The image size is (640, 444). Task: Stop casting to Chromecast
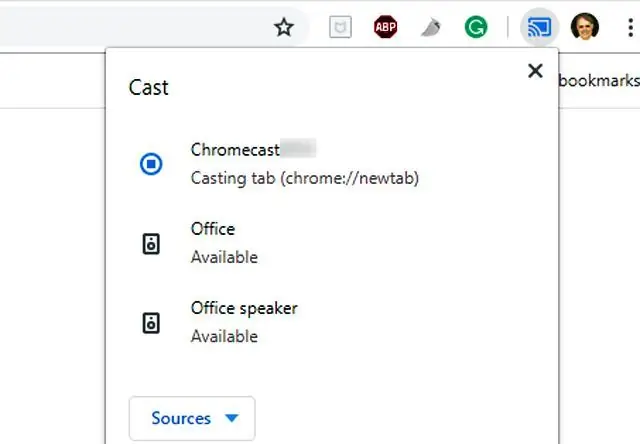151,164
